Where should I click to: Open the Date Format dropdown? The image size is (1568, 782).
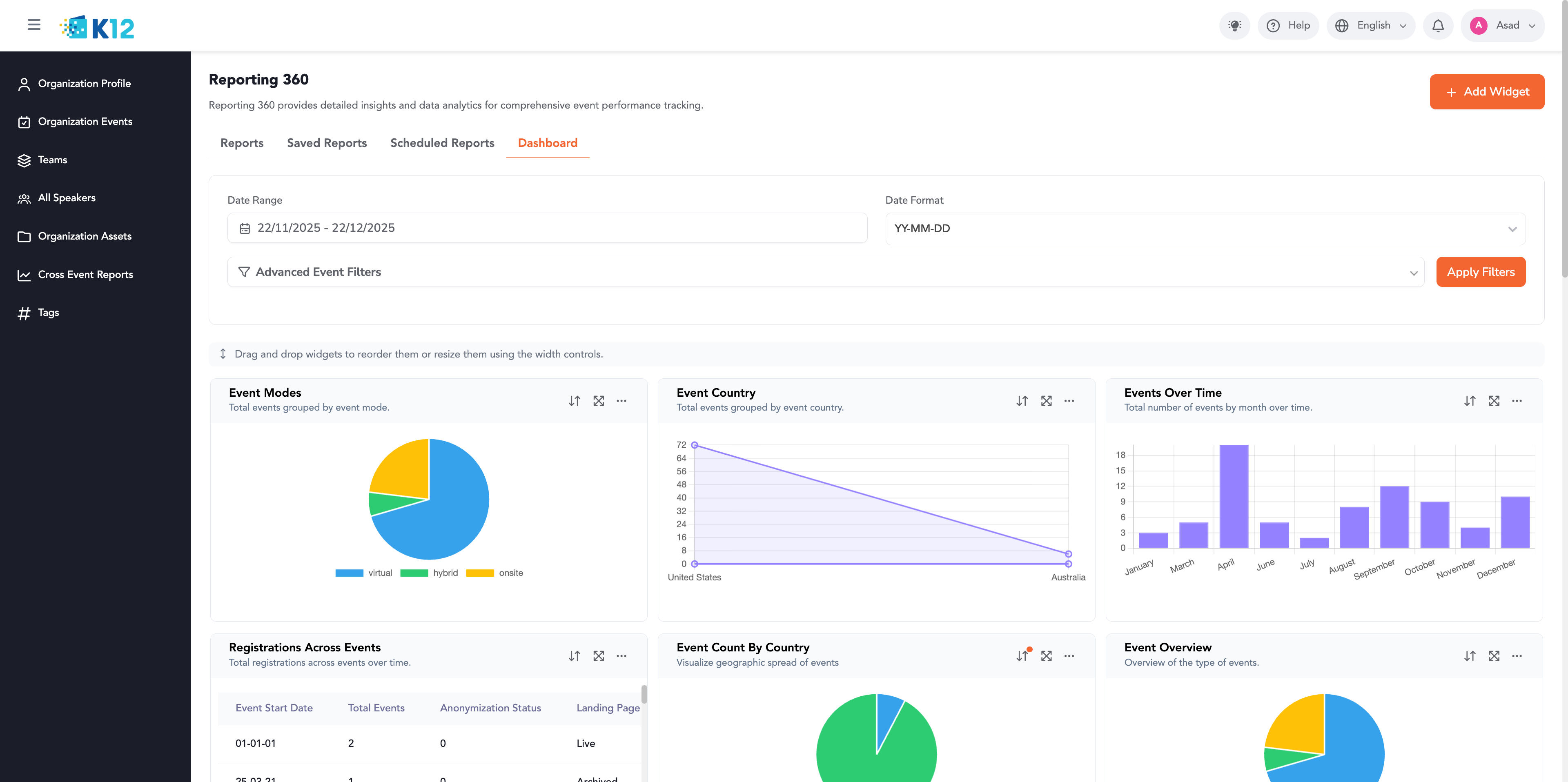coord(1205,229)
